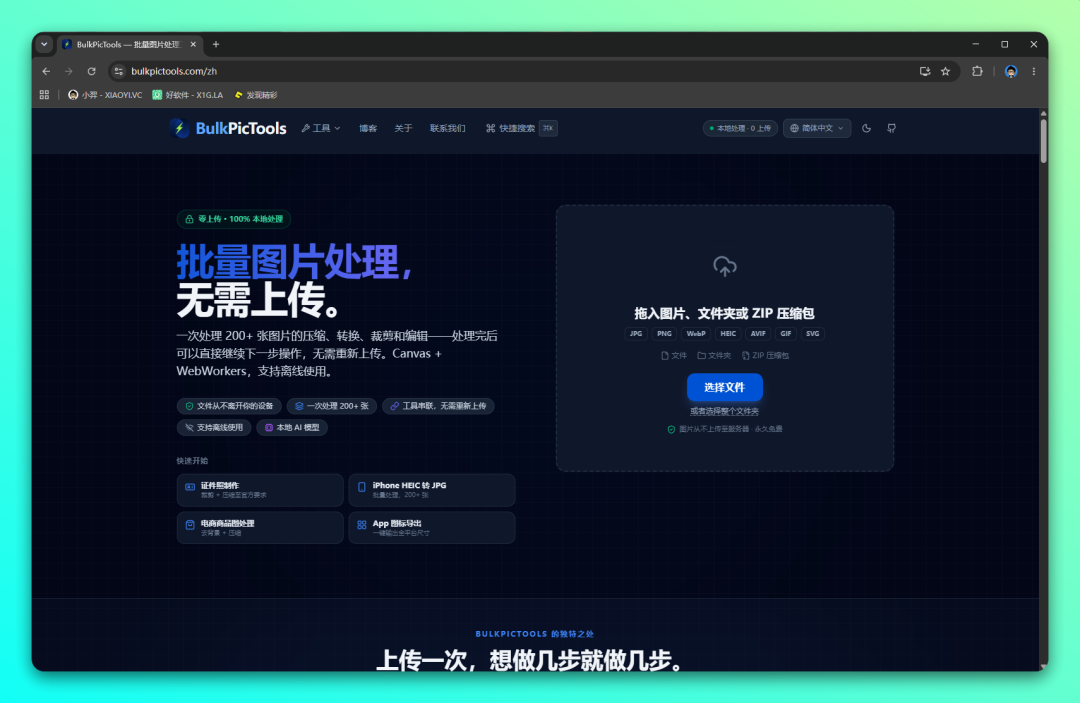This screenshot has height=703, width=1080.
Task: Click 零上传 · 100% 本地处理 badge
Action: 234,219
